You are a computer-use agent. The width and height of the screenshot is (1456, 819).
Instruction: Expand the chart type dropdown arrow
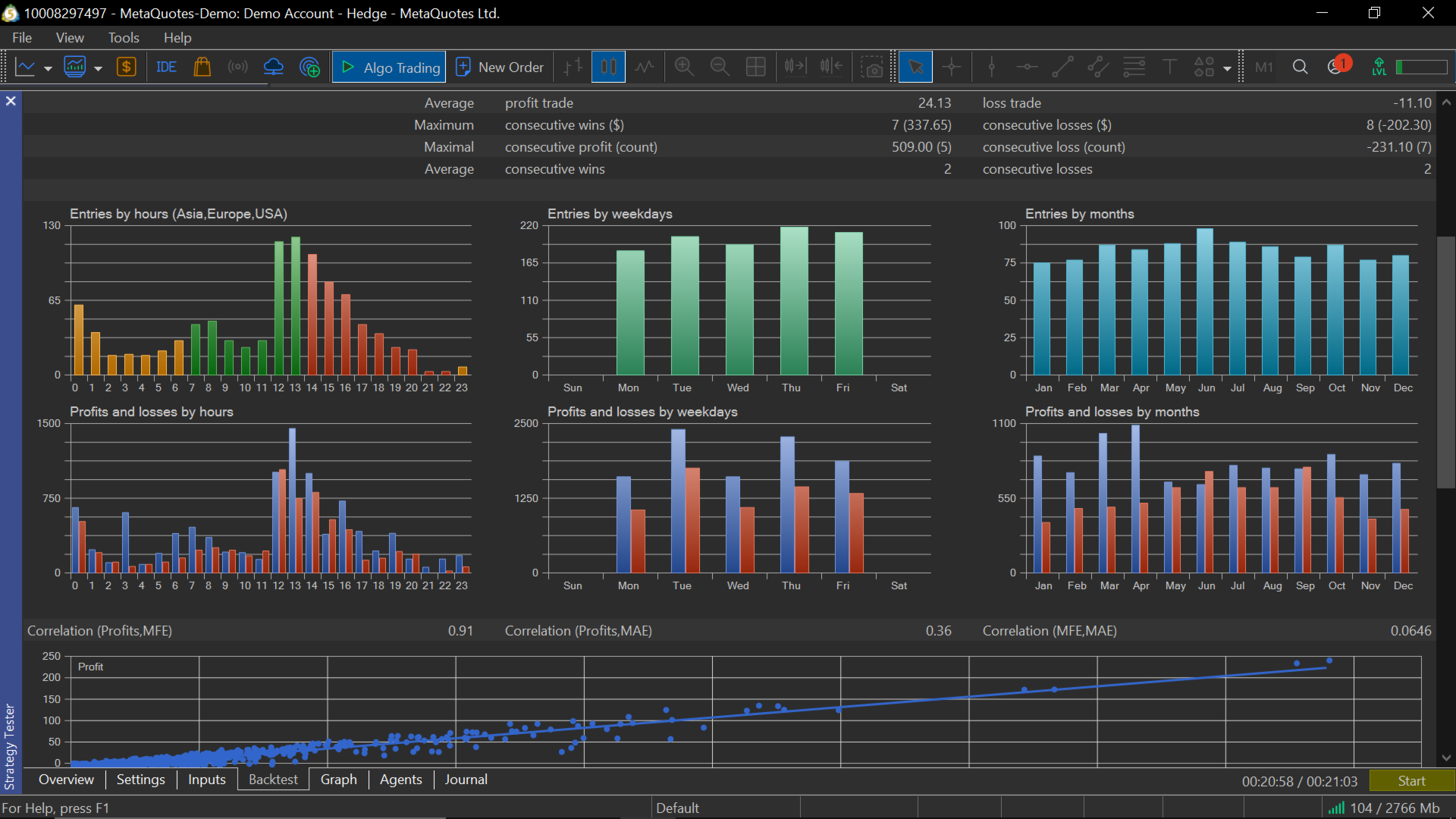point(48,68)
